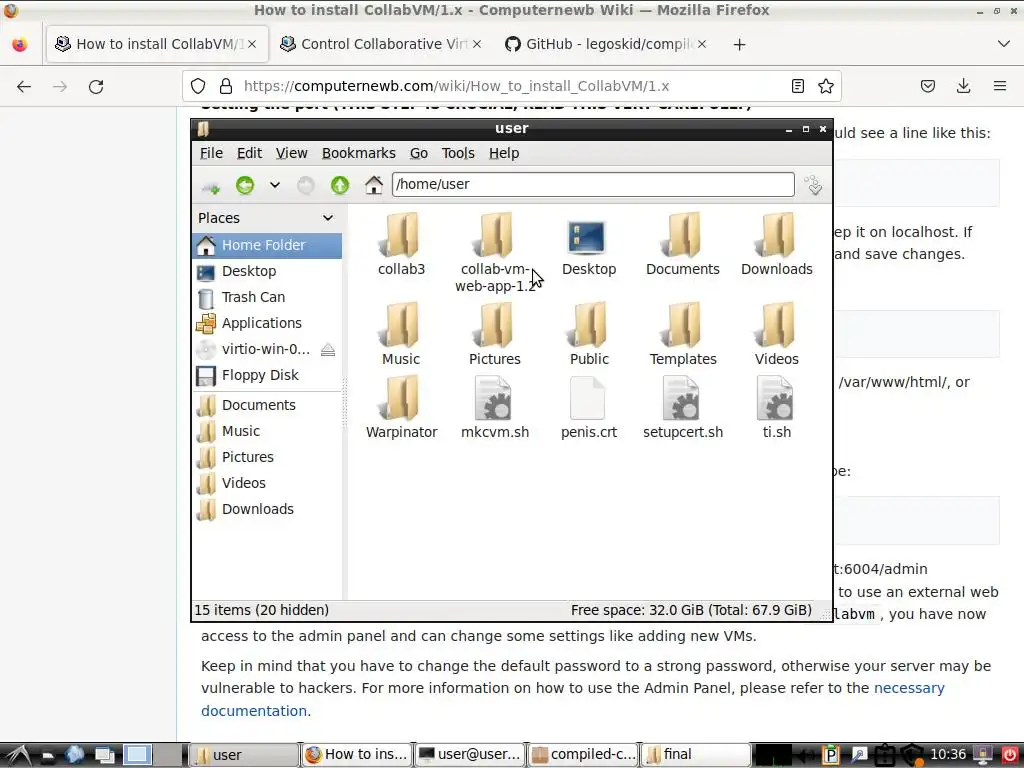Open Documents bookmark in sidebar
This screenshot has width=1024, height=768.
point(267,406)
